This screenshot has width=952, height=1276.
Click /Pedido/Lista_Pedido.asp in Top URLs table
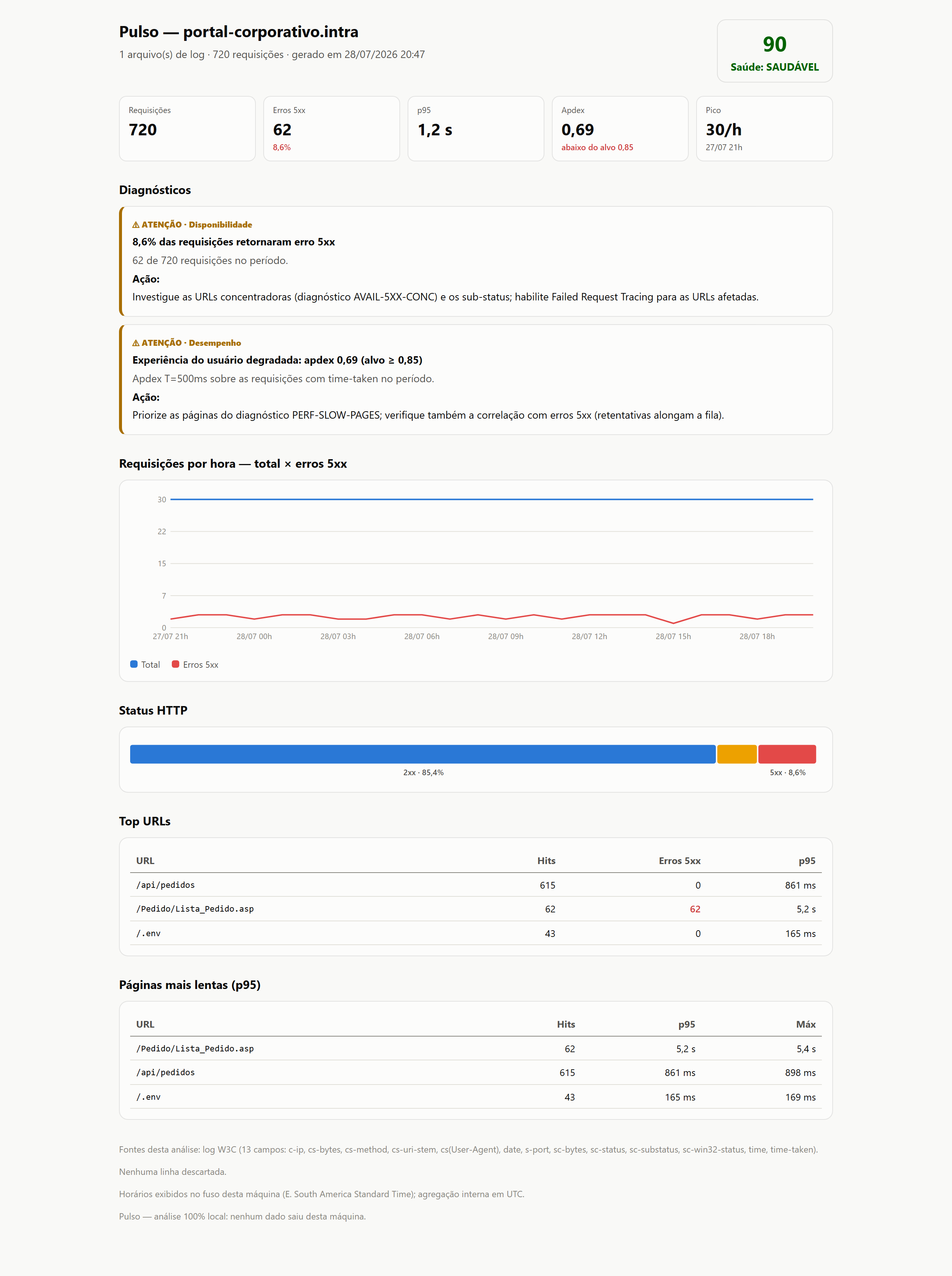click(x=195, y=908)
